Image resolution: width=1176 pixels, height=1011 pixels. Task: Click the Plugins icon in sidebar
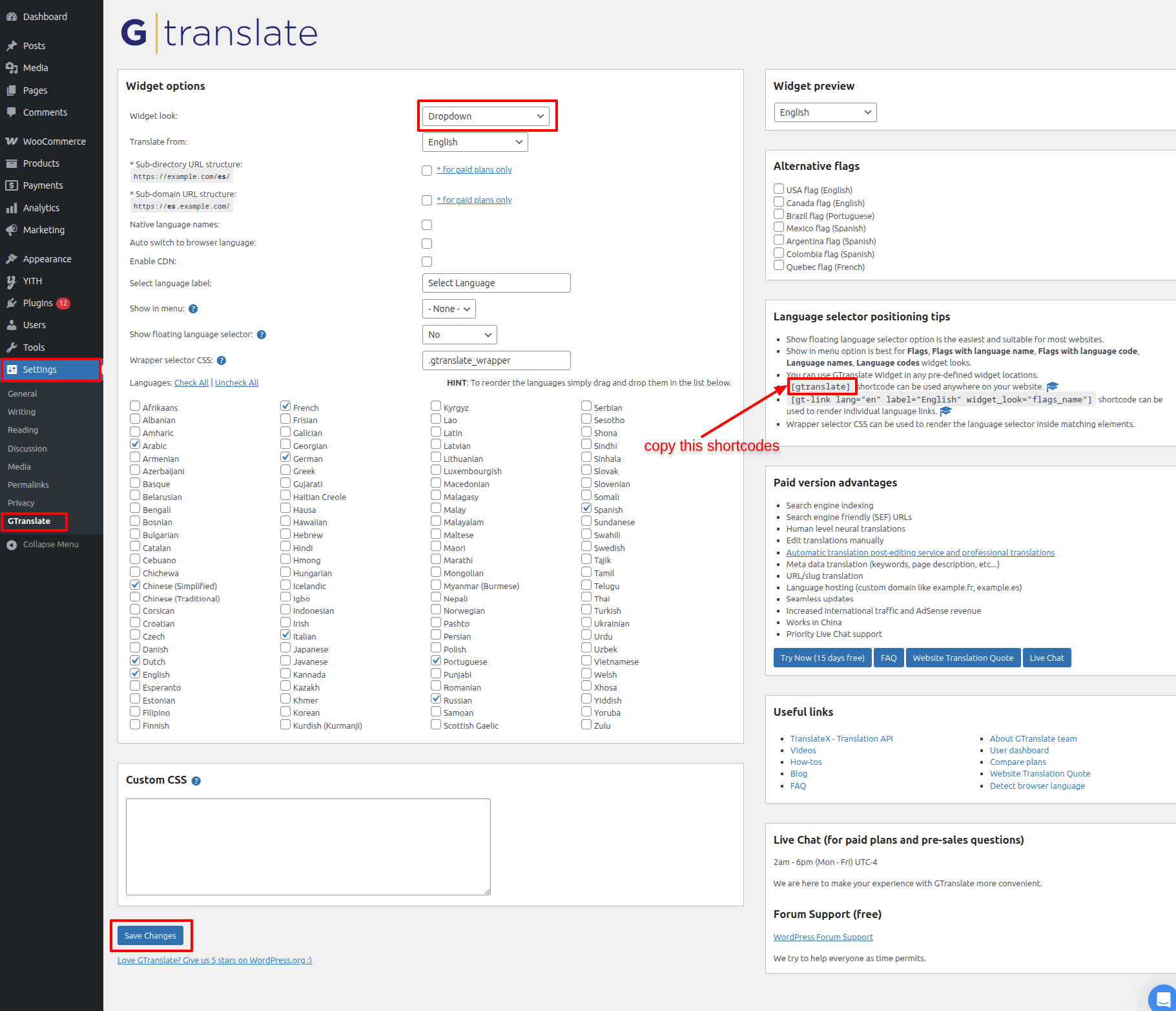(12, 303)
